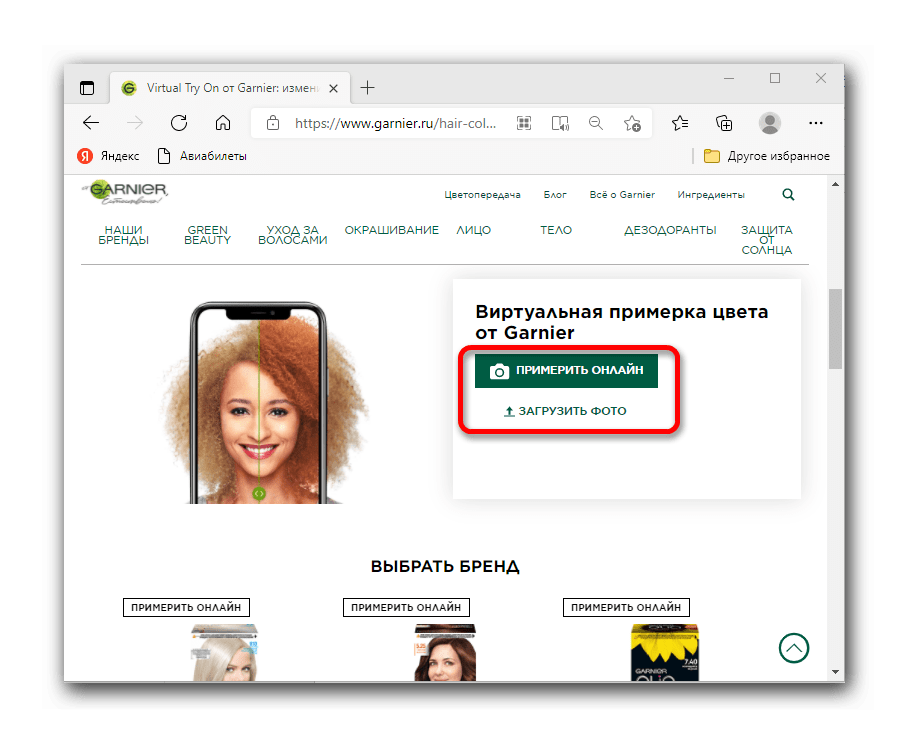The image size is (909, 741).
Task: Open the НАШИ БРЕНДЫ menu
Action: [123, 235]
